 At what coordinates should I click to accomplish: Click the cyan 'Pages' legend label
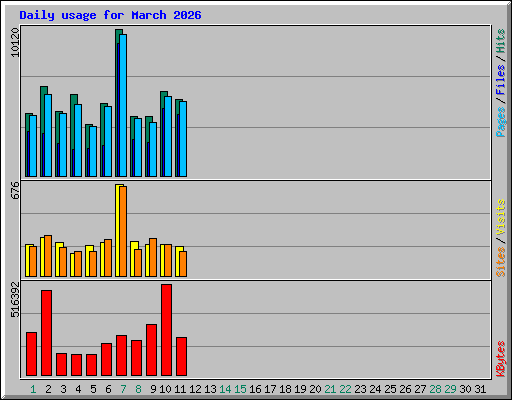pos(501,122)
